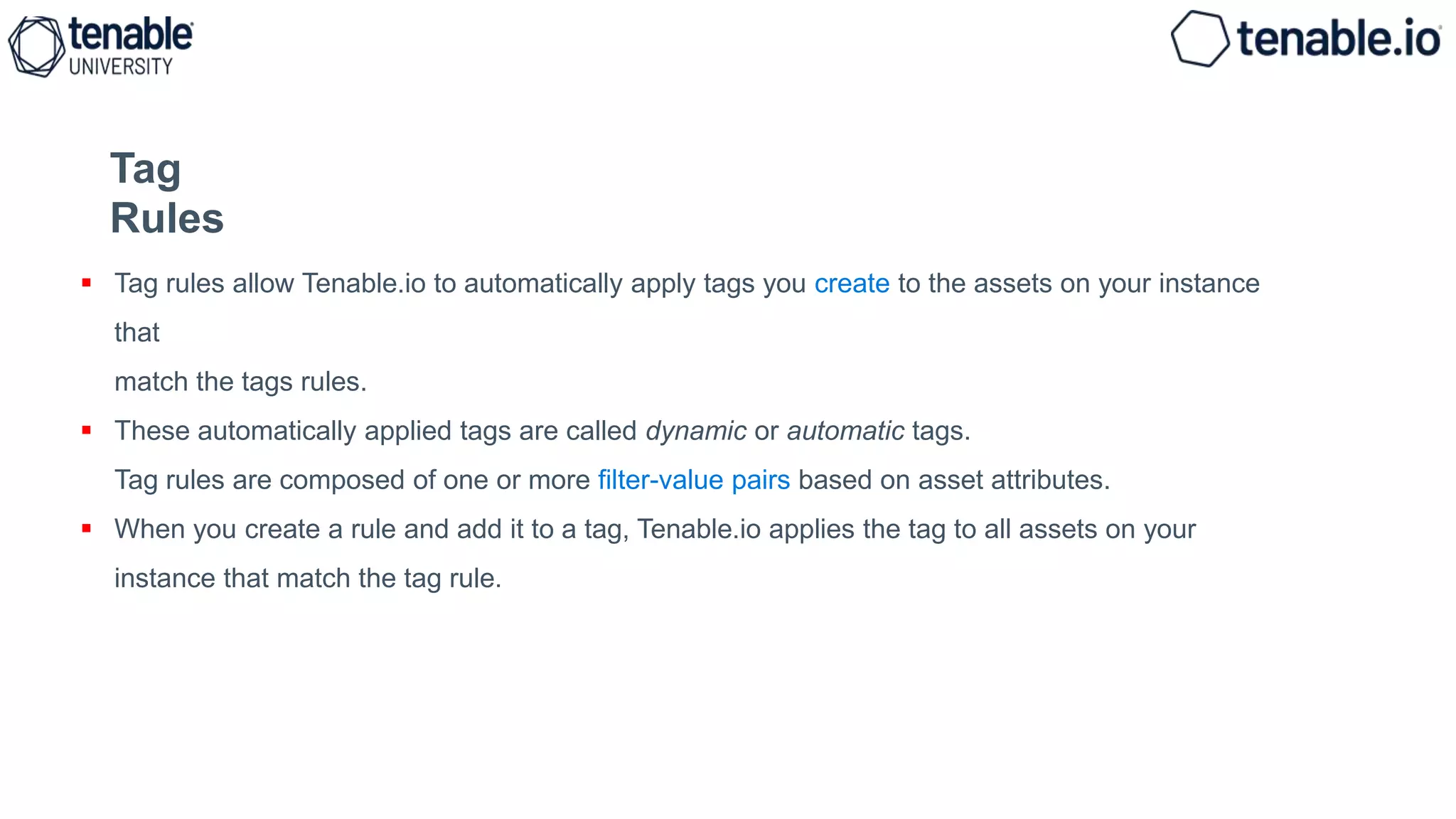This screenshot has height=819, width=1456.
Task: Click the Tenable University hexagon logo icon
Action: tap(36, 46)
